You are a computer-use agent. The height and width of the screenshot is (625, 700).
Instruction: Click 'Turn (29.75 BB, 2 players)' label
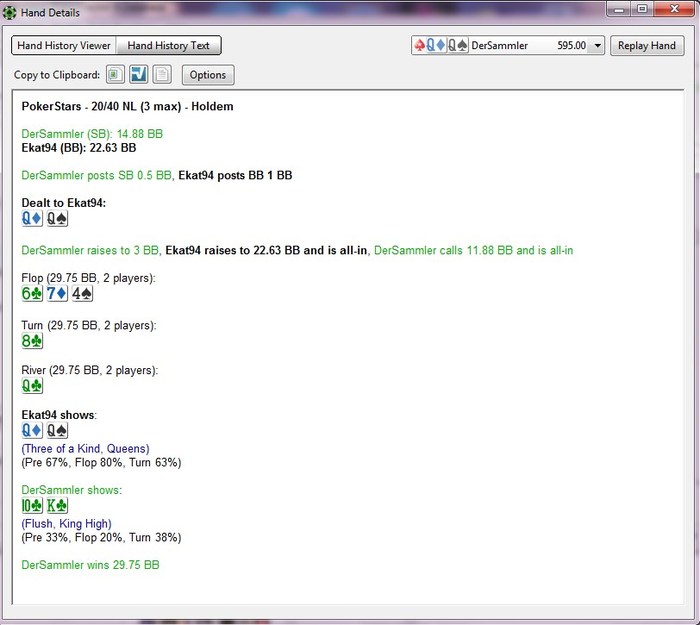point(89,325)
